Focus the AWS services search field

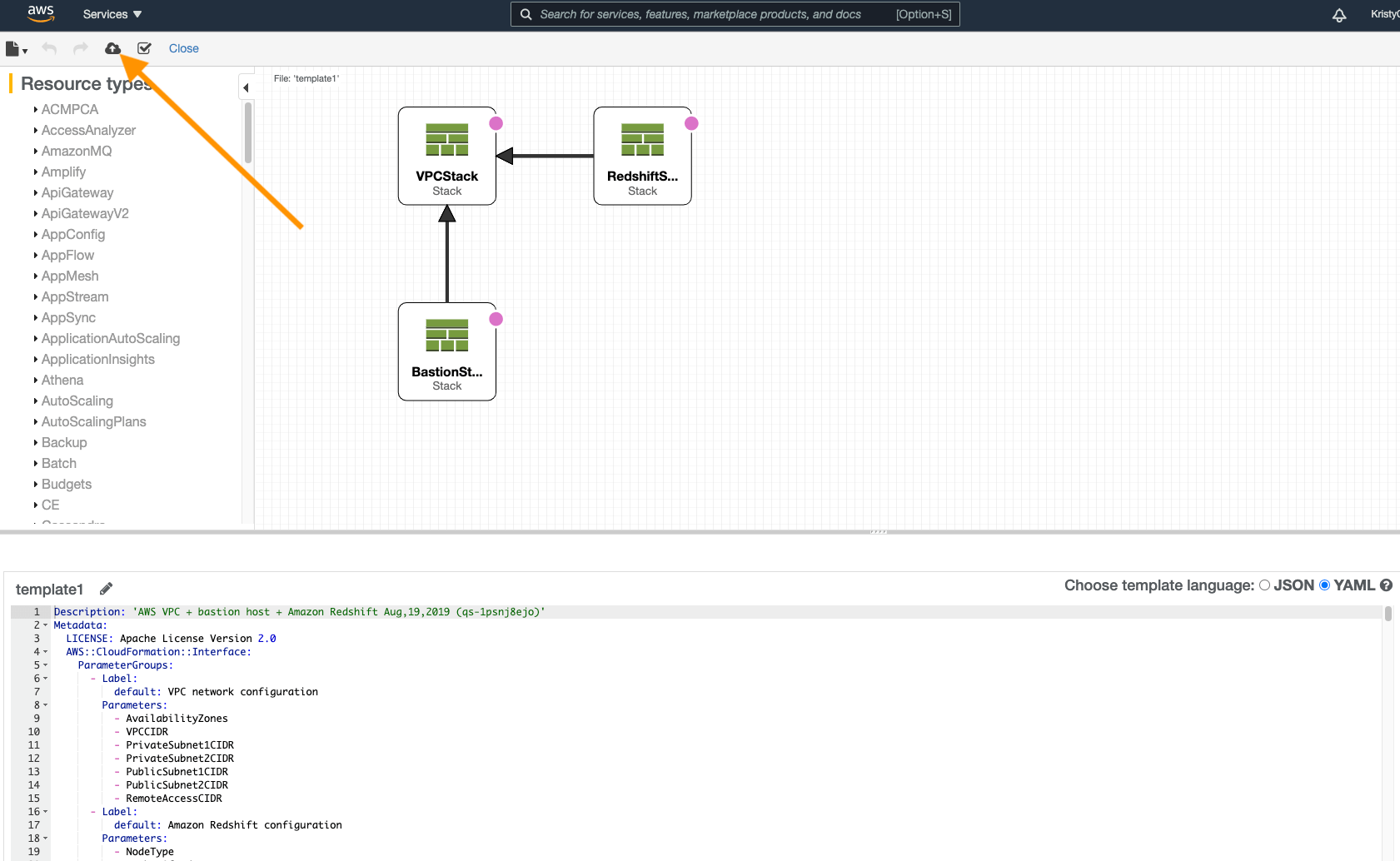coord(735,14)
